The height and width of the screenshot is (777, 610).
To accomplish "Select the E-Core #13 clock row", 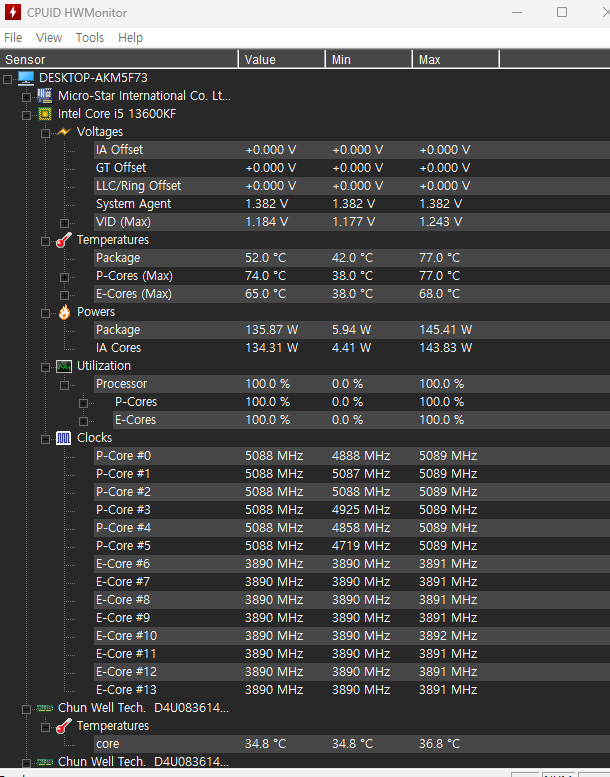I will (x=352, y=690).
